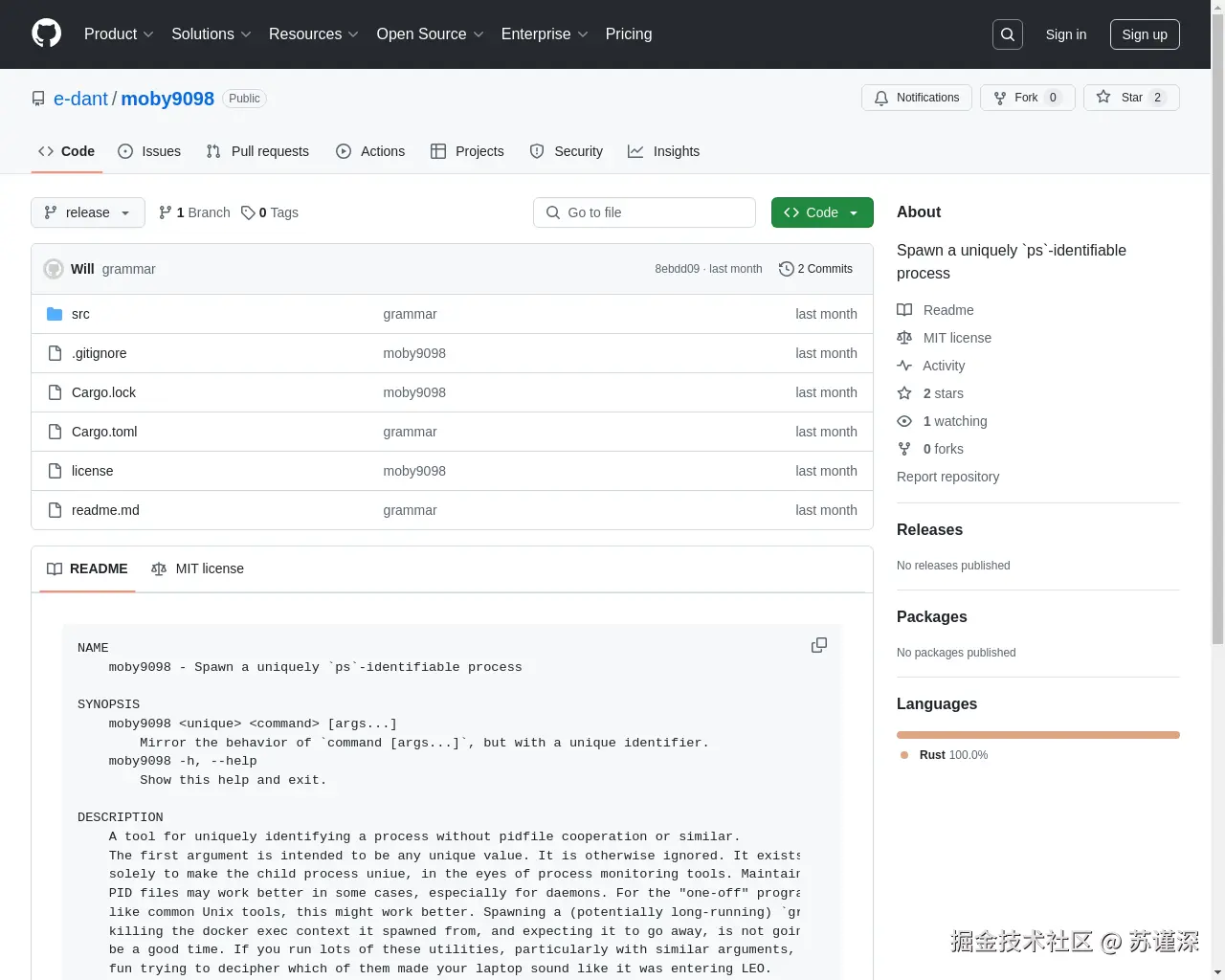
Task: Click the Rust language bar
Action: 1038,735
